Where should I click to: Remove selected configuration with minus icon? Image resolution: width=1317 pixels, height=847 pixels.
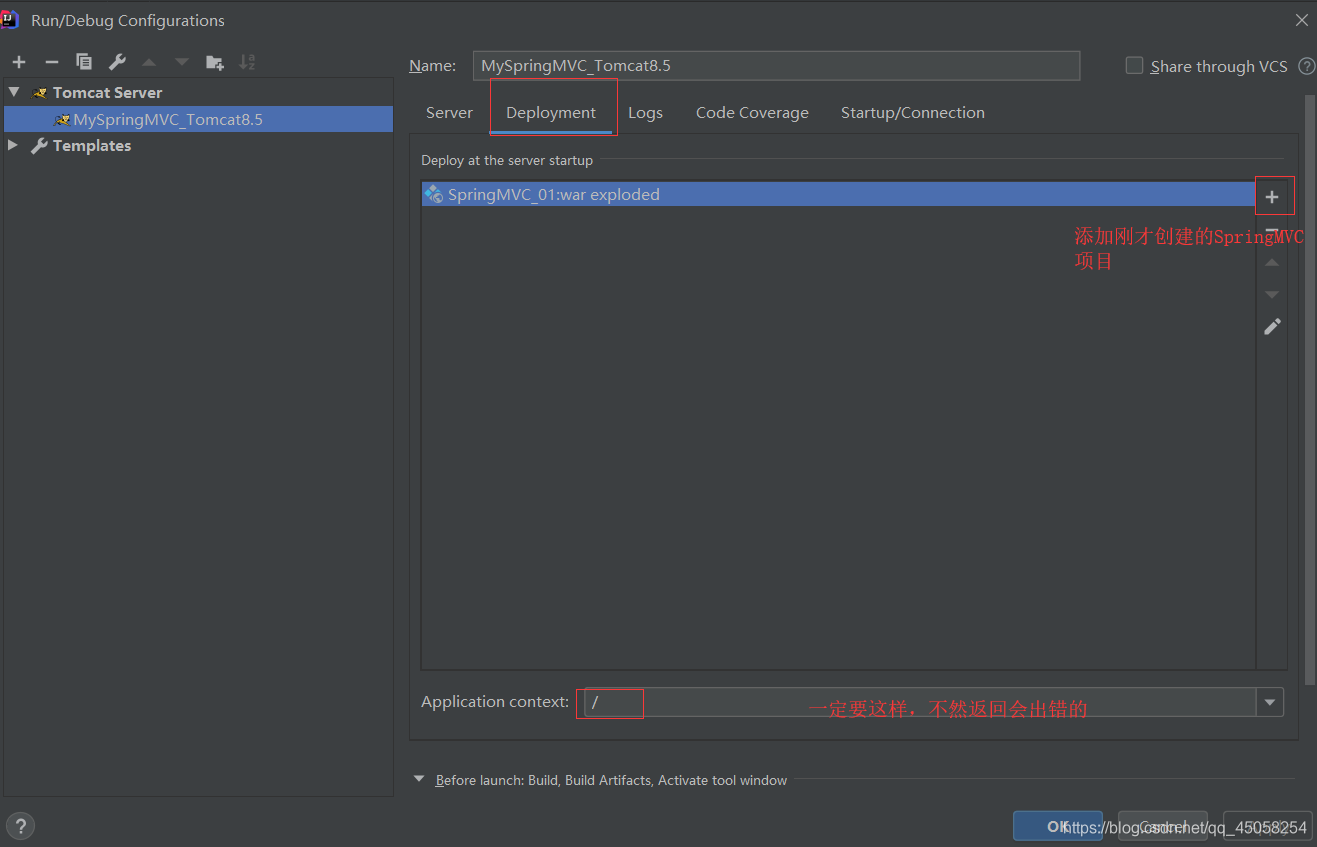click(x=52, y=62)
